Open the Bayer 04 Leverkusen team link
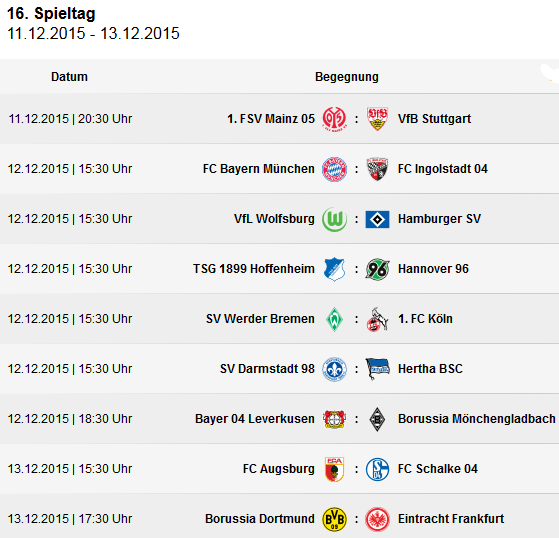Screen dimensions: 559x538 (255, 419)
